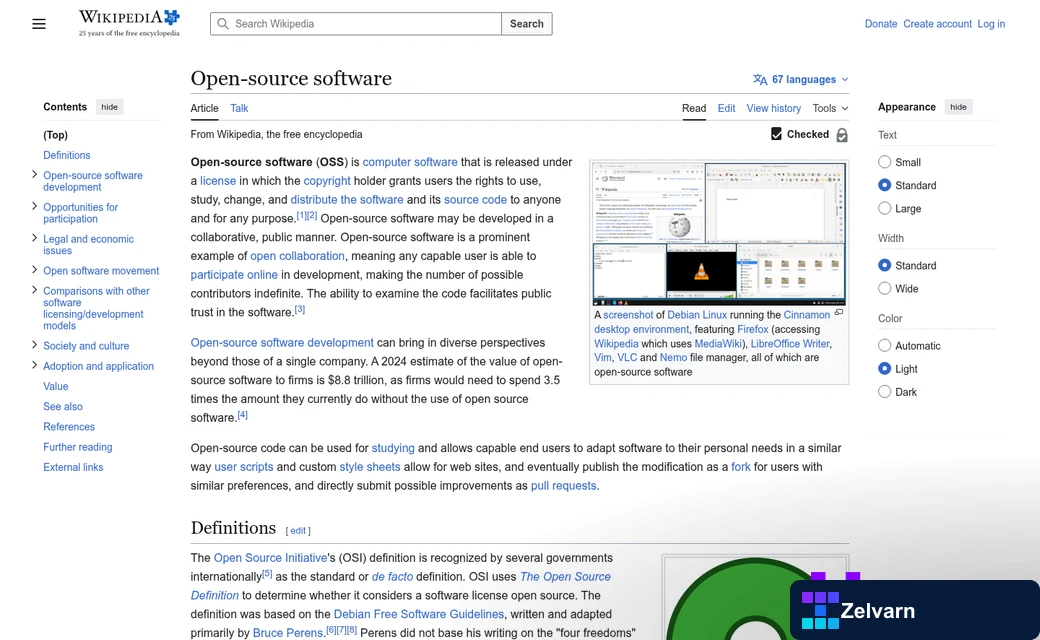Click the page protection lock icon
The height and width of the screenshot is (640, 1040).
tap(842, 135)
